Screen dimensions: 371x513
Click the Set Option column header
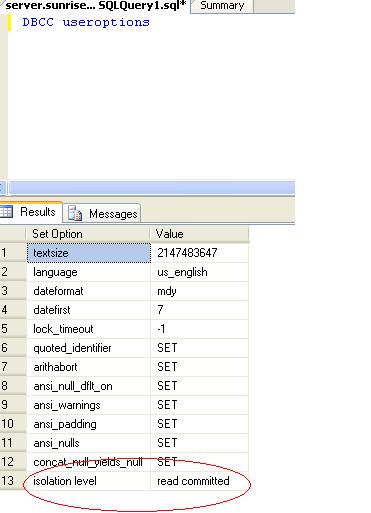(88, 234)
